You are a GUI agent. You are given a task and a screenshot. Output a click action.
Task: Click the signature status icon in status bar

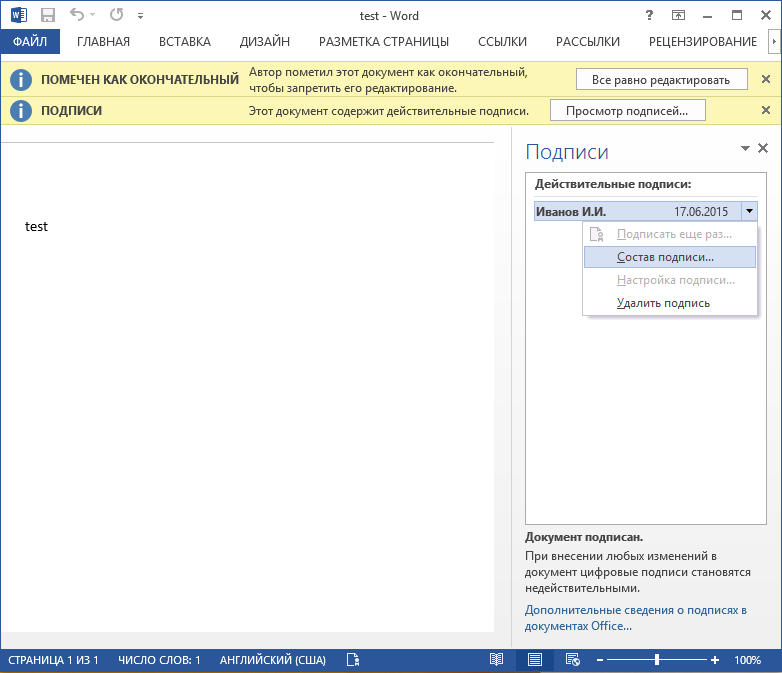point(353,660)
